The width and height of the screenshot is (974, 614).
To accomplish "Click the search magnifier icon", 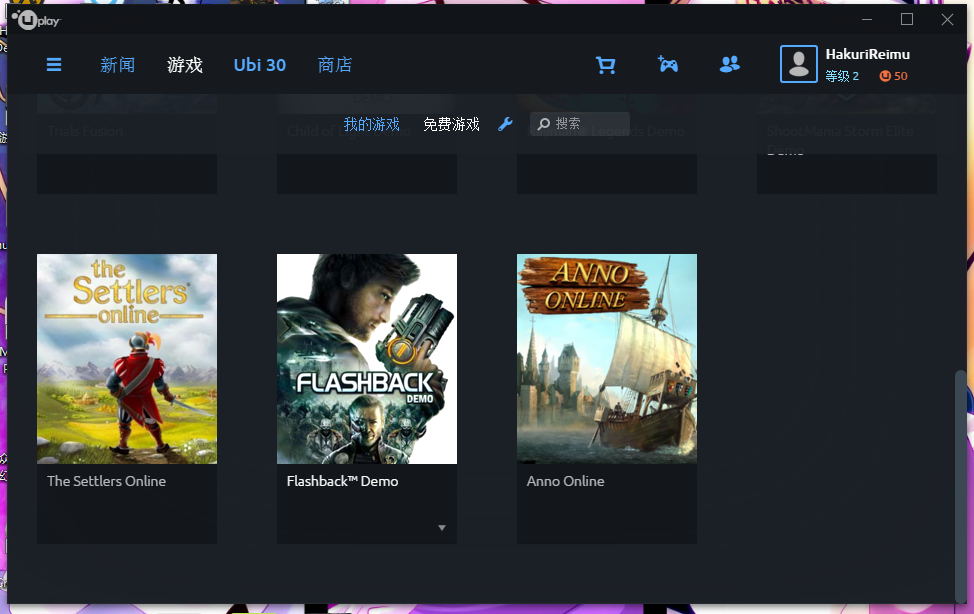I will coord(544,124).
